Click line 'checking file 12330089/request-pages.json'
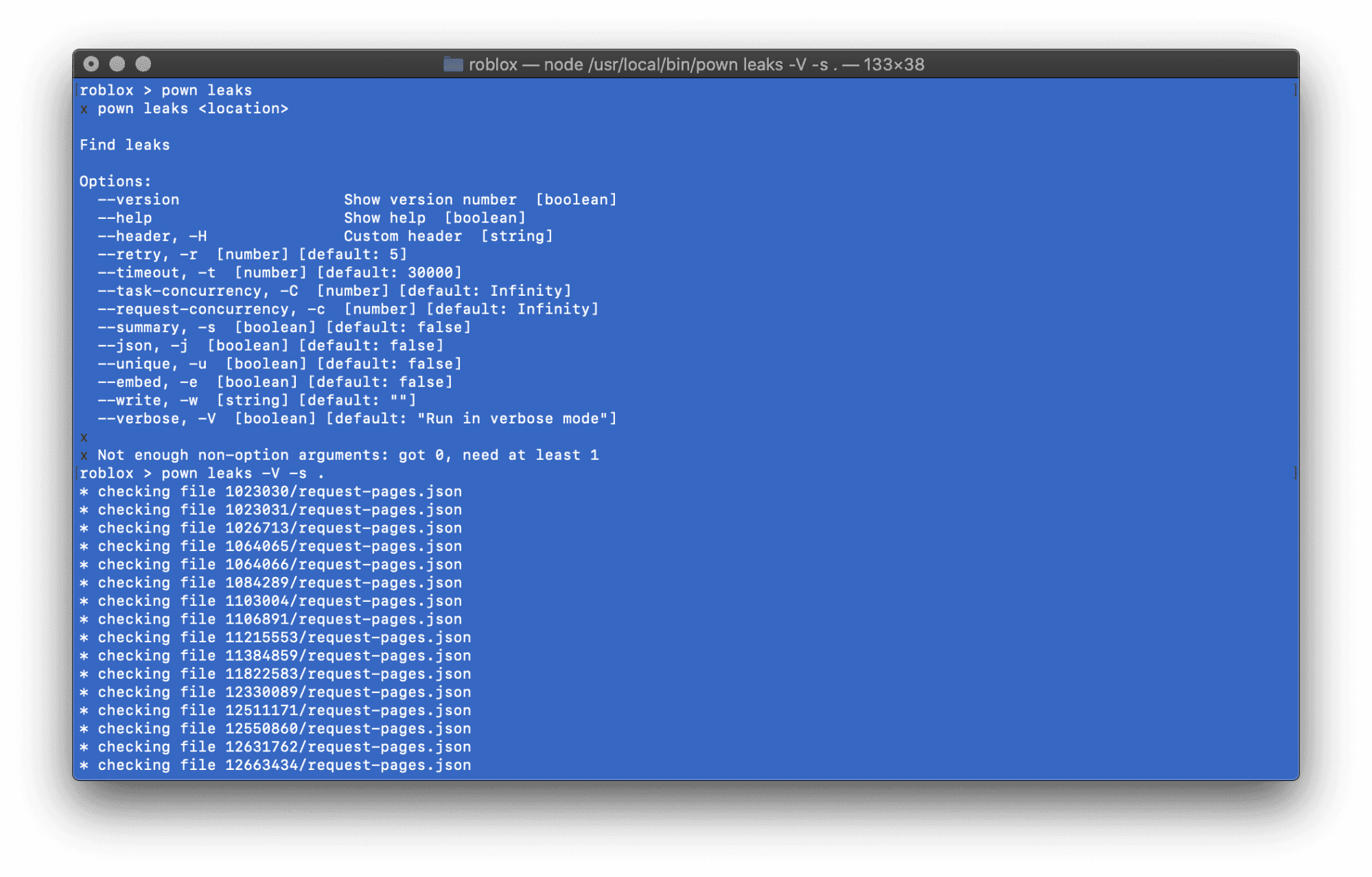The width and height of the screenshot is (1372, 877). [275, 692]
